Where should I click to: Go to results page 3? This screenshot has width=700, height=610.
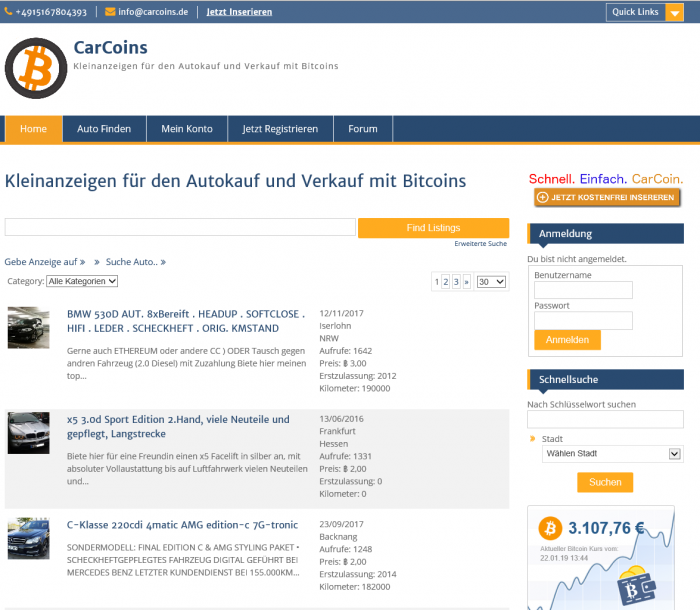tap(456, 282)
